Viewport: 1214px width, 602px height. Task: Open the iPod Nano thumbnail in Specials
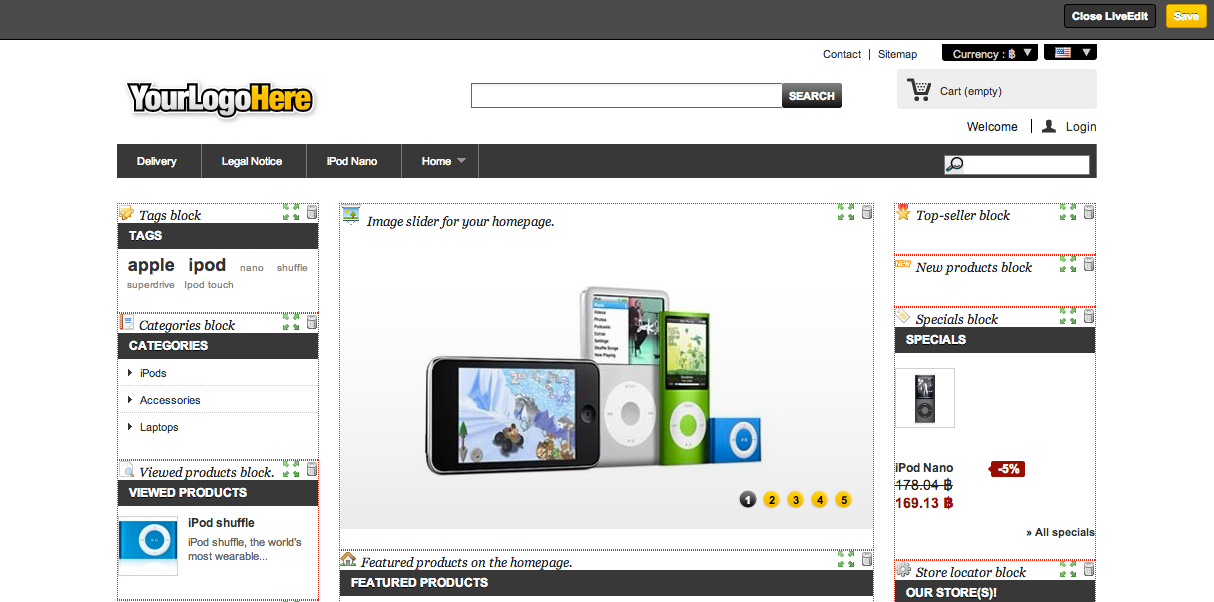click(925, 398)
